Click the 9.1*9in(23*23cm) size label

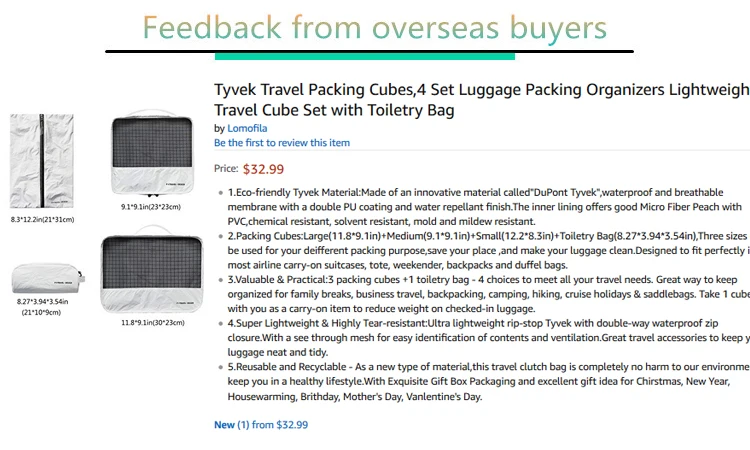[150, 207]
